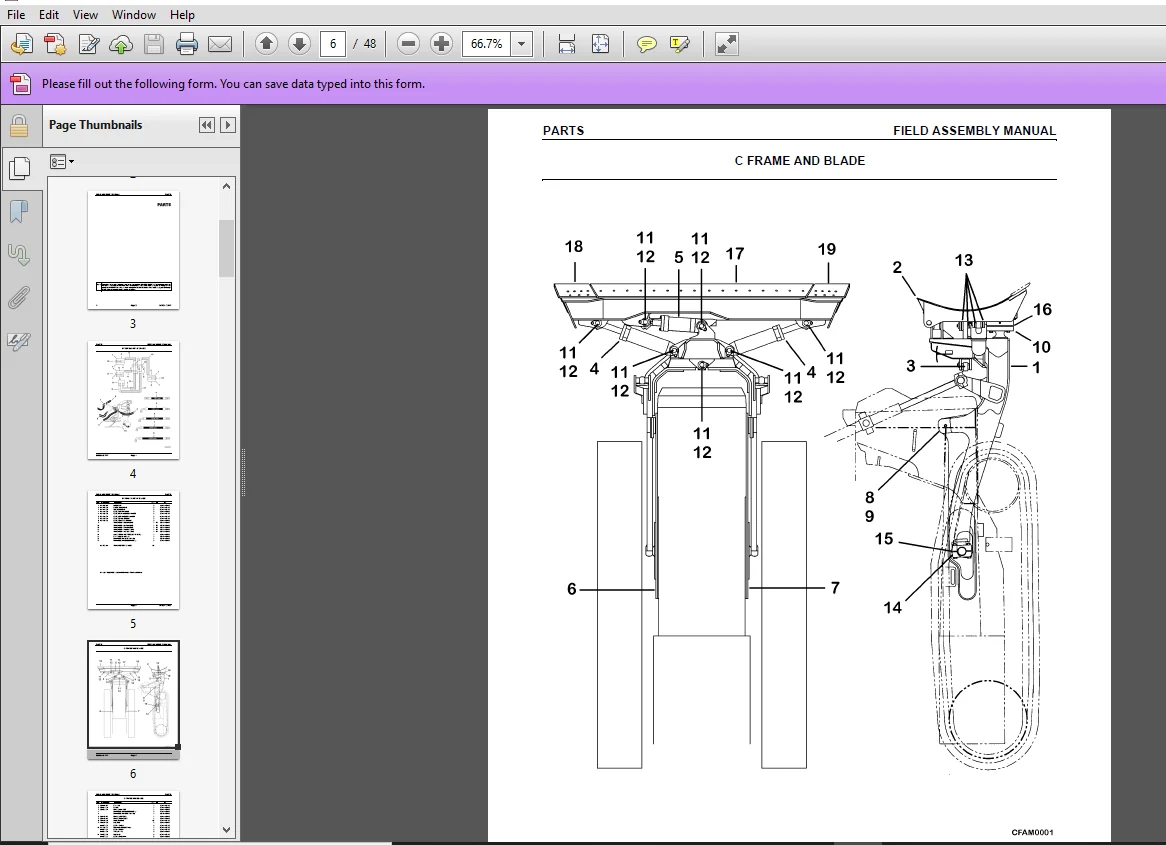
Task: Click callout number 14 in diagram
Action: [892, 608]
